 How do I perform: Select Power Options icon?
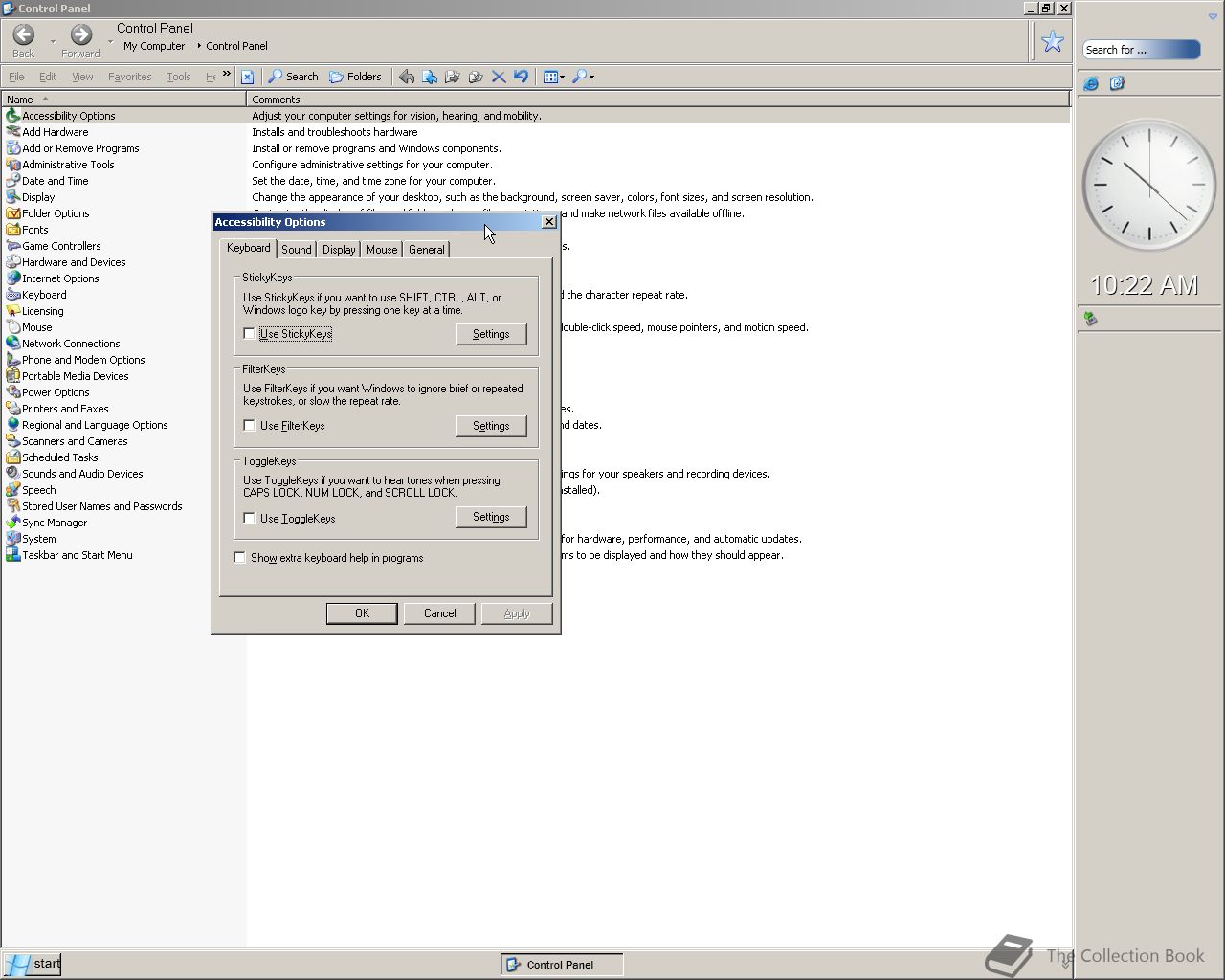(13, 392)
